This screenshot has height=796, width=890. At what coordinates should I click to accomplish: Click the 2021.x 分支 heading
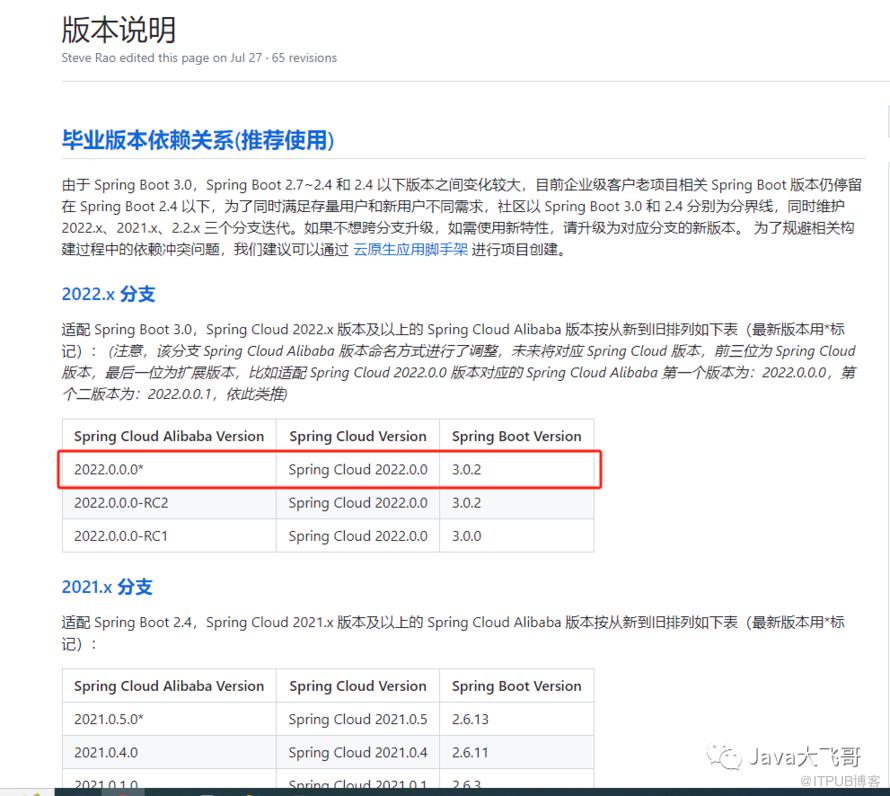pyautogui.click(x=107, y=586)
